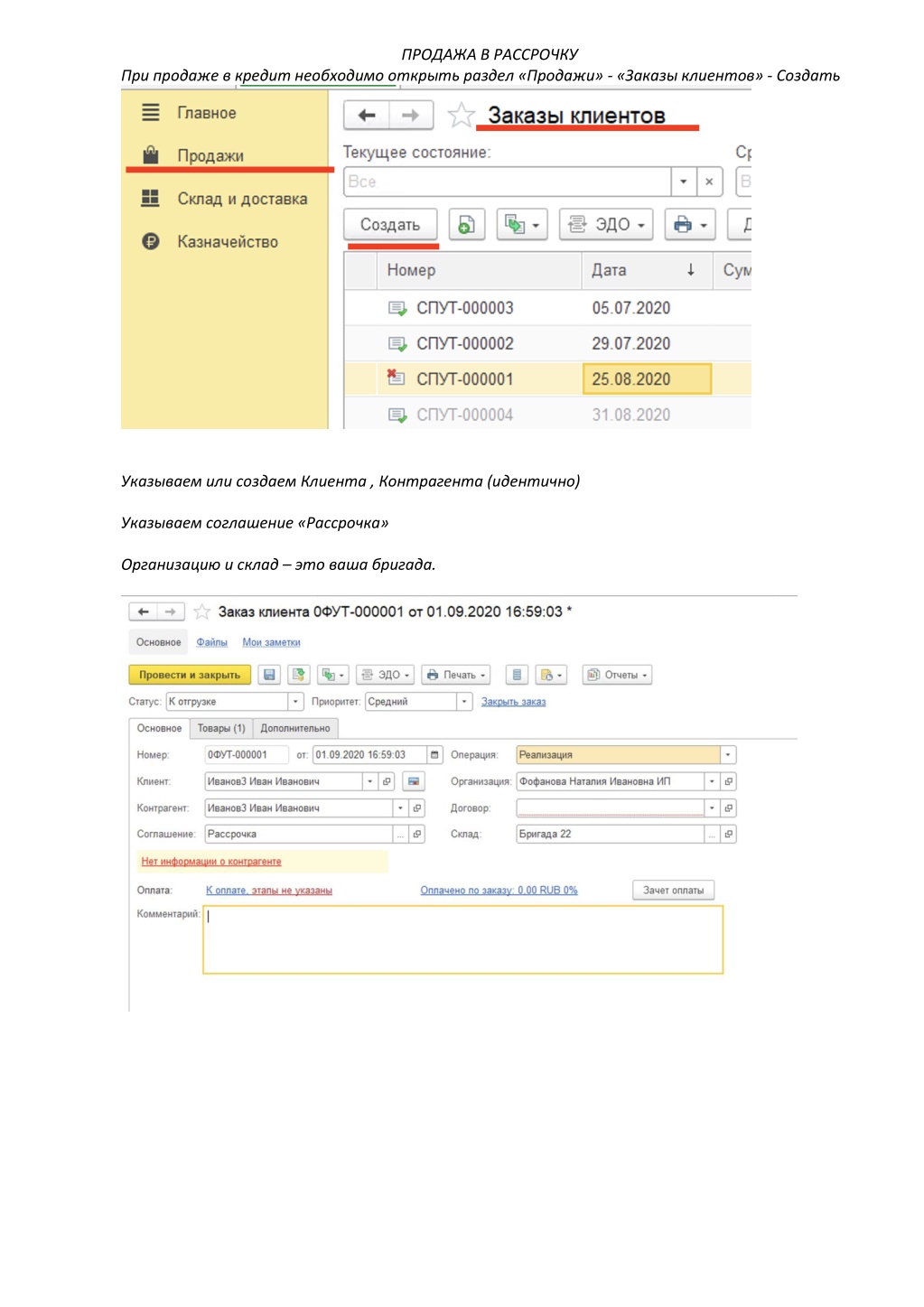Click the back arrow in the Заказ клиента form
924x1307 pixels.
click(144, 611)
